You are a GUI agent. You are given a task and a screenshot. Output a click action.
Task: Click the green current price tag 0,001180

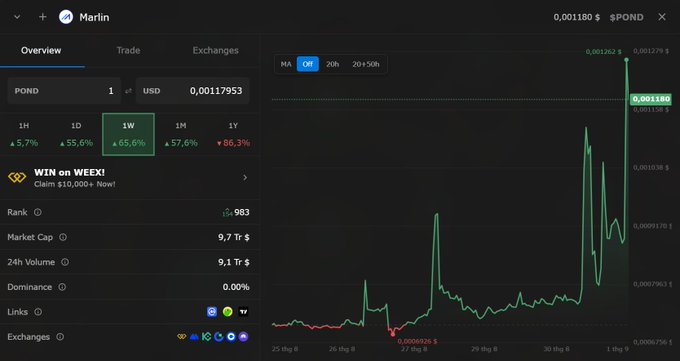[651, 99]
